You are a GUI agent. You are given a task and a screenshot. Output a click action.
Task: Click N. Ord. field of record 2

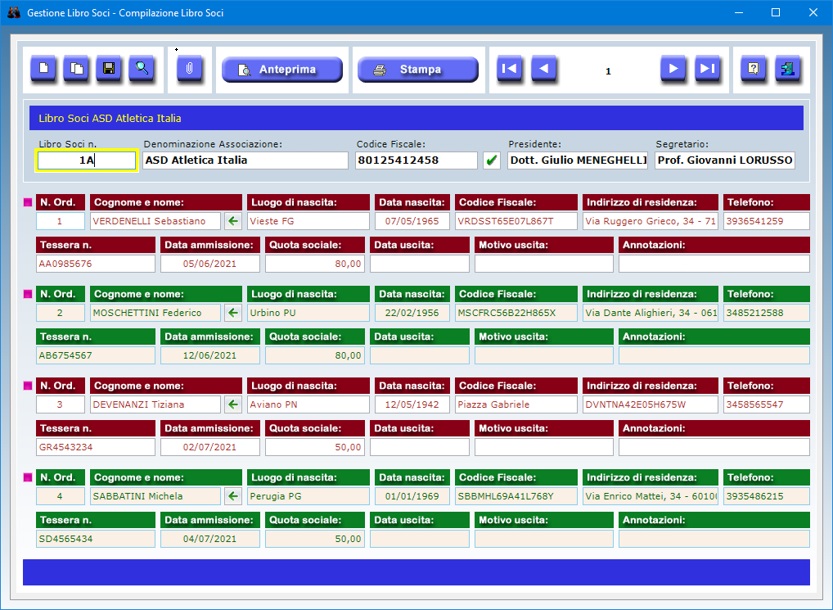(x=60, y=313)
